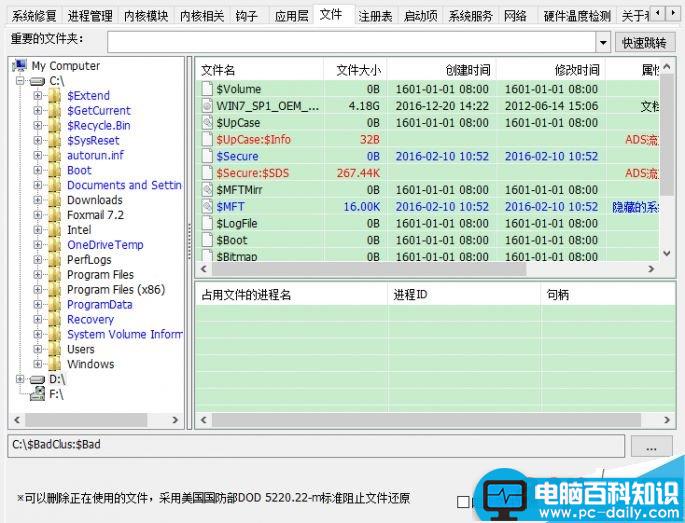Click the F:\ removable drive icon
Screen dimensions: 685x523
(x=38, y=394)
